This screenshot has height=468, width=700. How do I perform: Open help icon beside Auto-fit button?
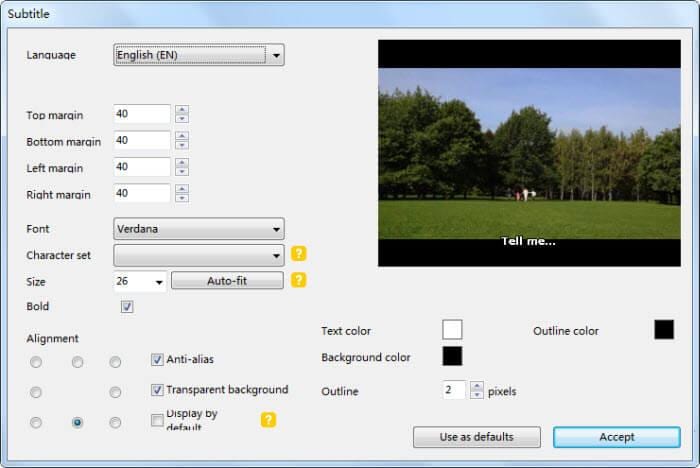(299, 280)
